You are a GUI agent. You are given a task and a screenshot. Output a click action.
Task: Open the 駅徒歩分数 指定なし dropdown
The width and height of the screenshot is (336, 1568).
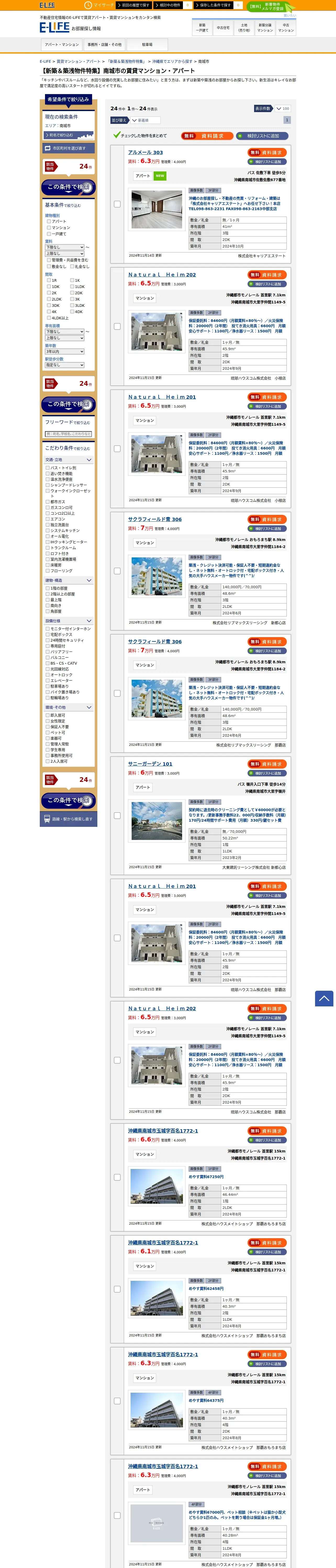pos(65,365)
